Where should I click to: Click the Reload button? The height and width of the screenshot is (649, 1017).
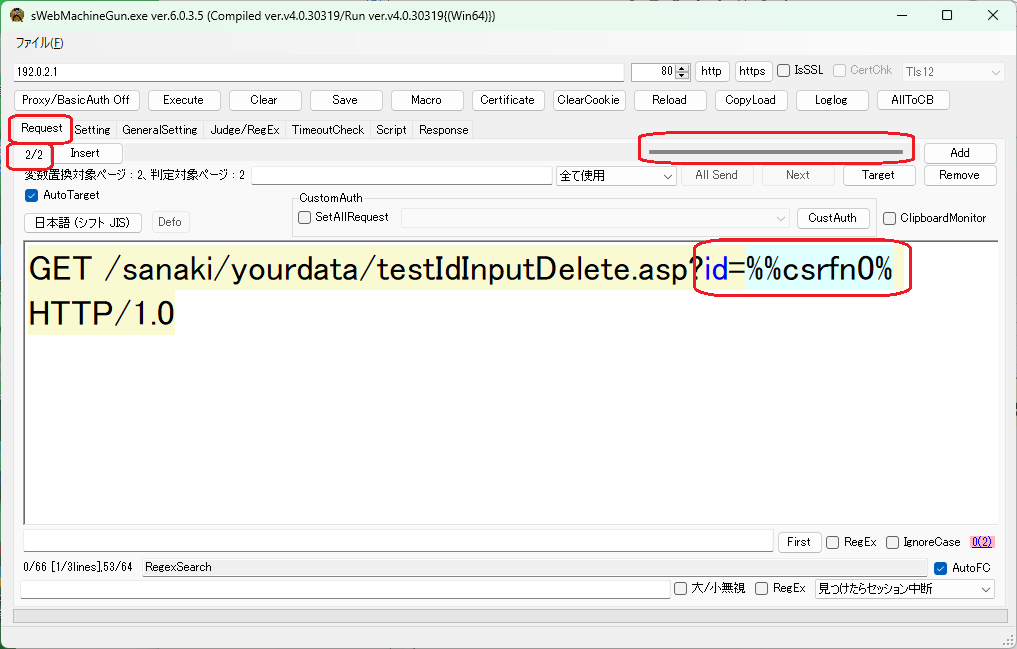[669, 100]
